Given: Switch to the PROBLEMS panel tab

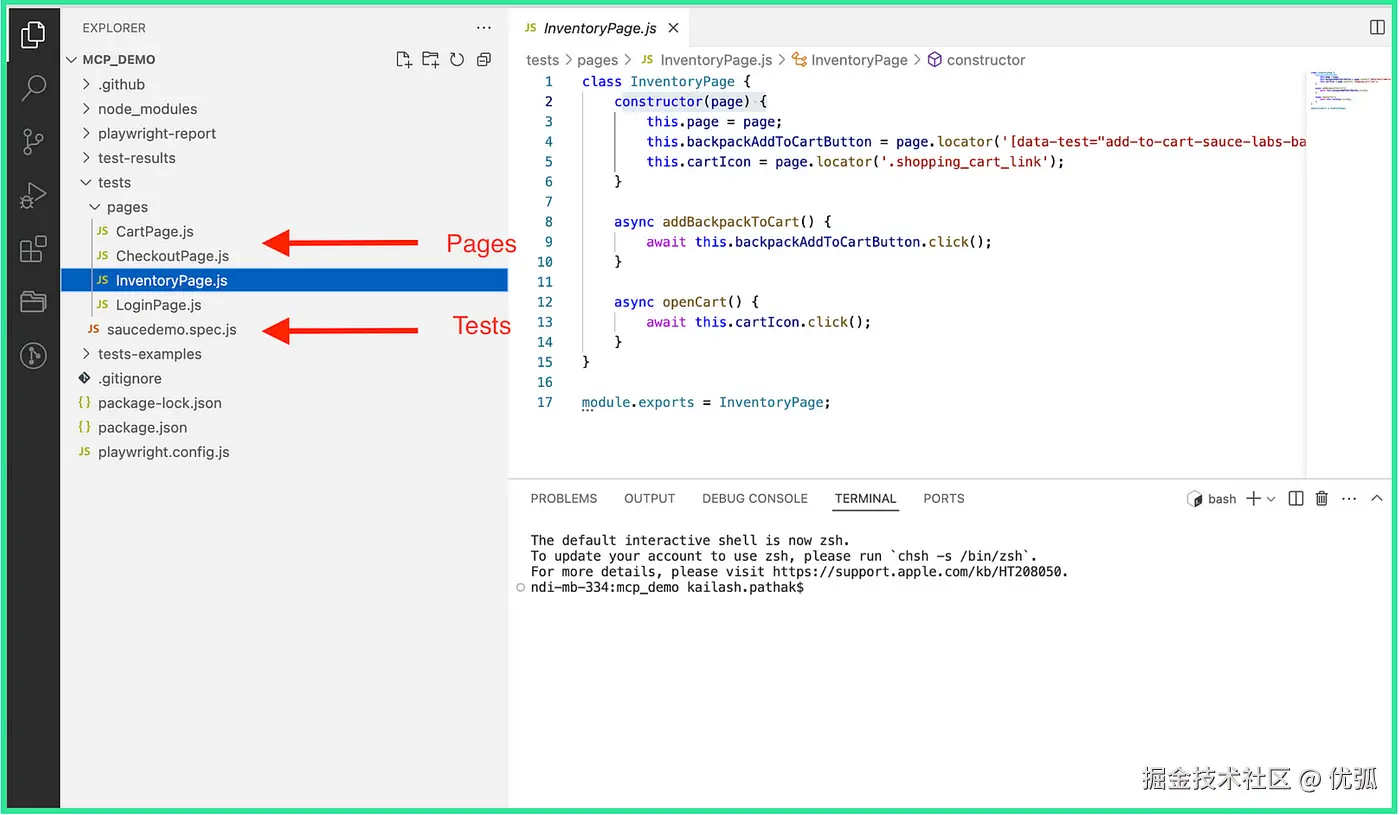Looking at the screenshot, I should click(564, 498).
